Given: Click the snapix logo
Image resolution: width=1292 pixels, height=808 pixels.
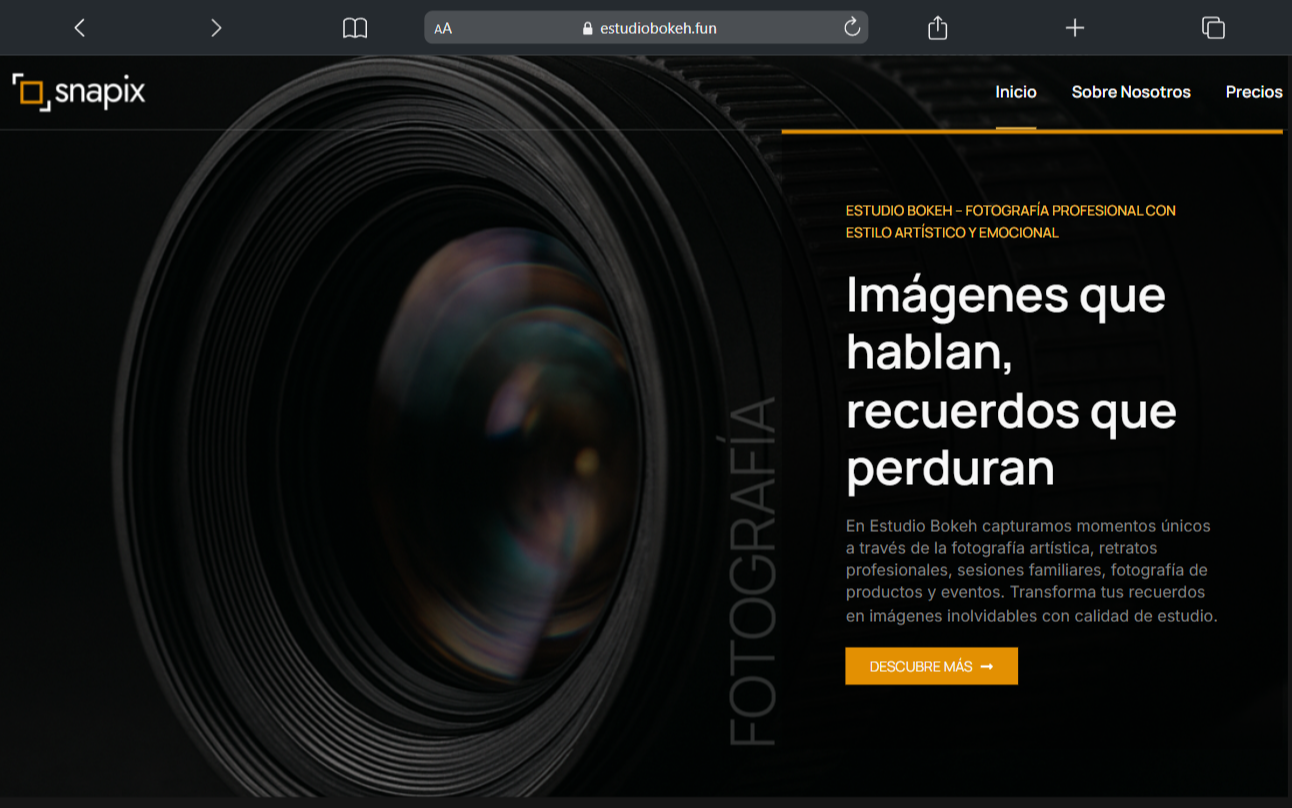Looking at the screenshot, I should (x=79, y=93).
